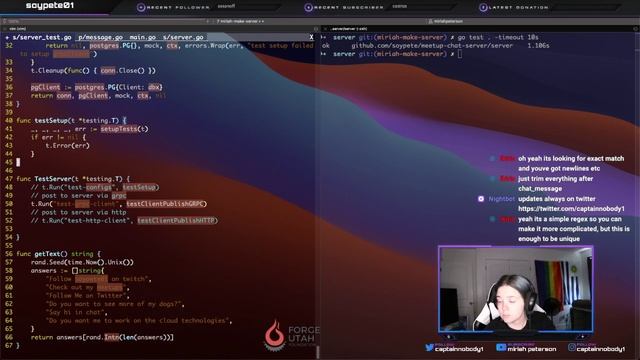Viewport: 640px width, 360px height.
Task: Click 'func TestServer(t *testing.T) {' line
Action: [73, 179]
